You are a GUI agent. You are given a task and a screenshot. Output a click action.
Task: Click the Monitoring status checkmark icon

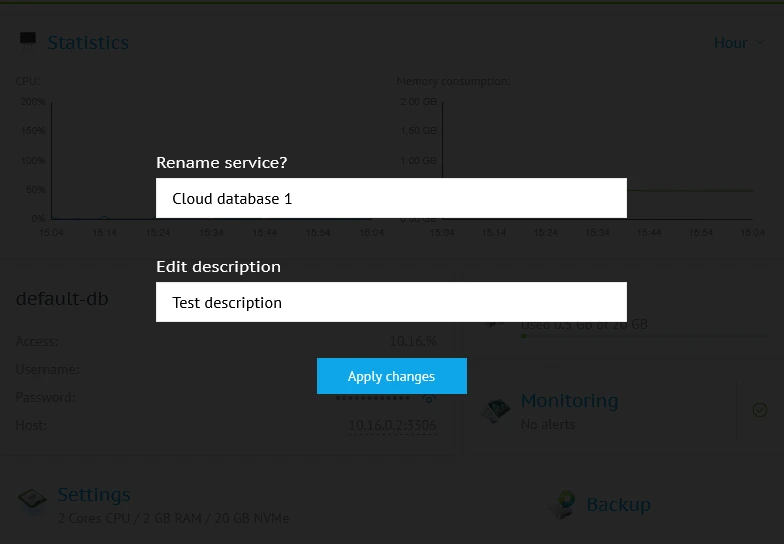tap(759, 410)
